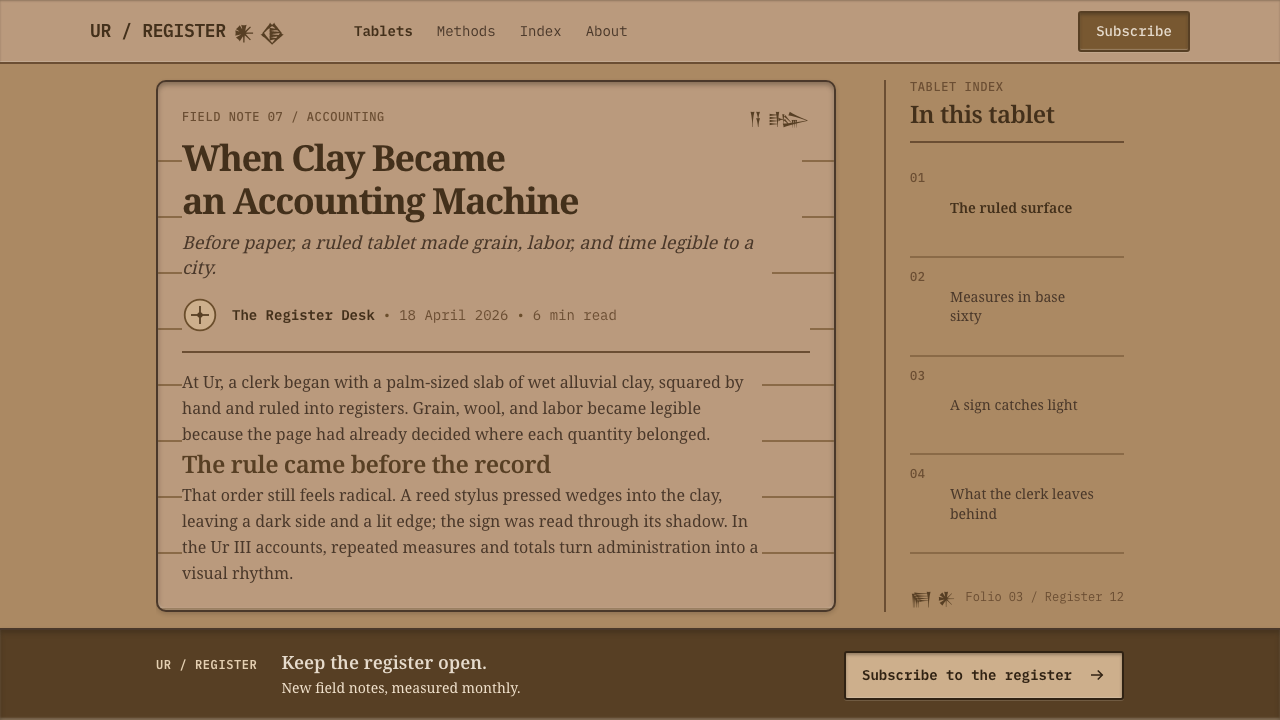Click the headline "When Clay Became an Accounting Machine"
The image size is (1280, 720).
tap(380, 180)
